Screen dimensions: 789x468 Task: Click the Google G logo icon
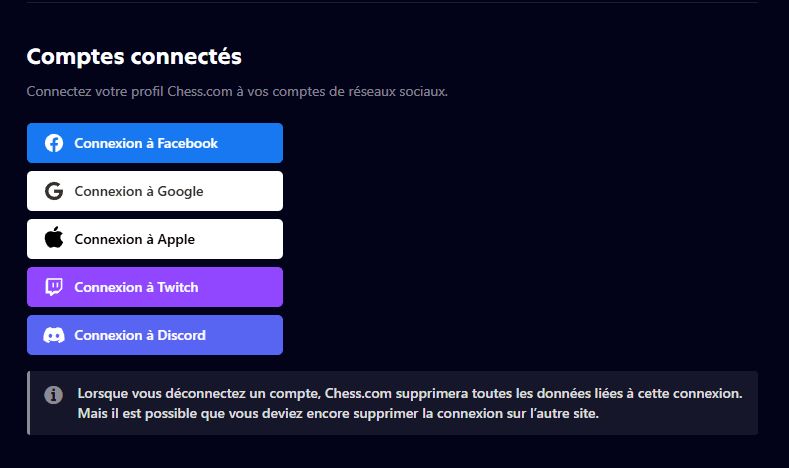point(54,191)
